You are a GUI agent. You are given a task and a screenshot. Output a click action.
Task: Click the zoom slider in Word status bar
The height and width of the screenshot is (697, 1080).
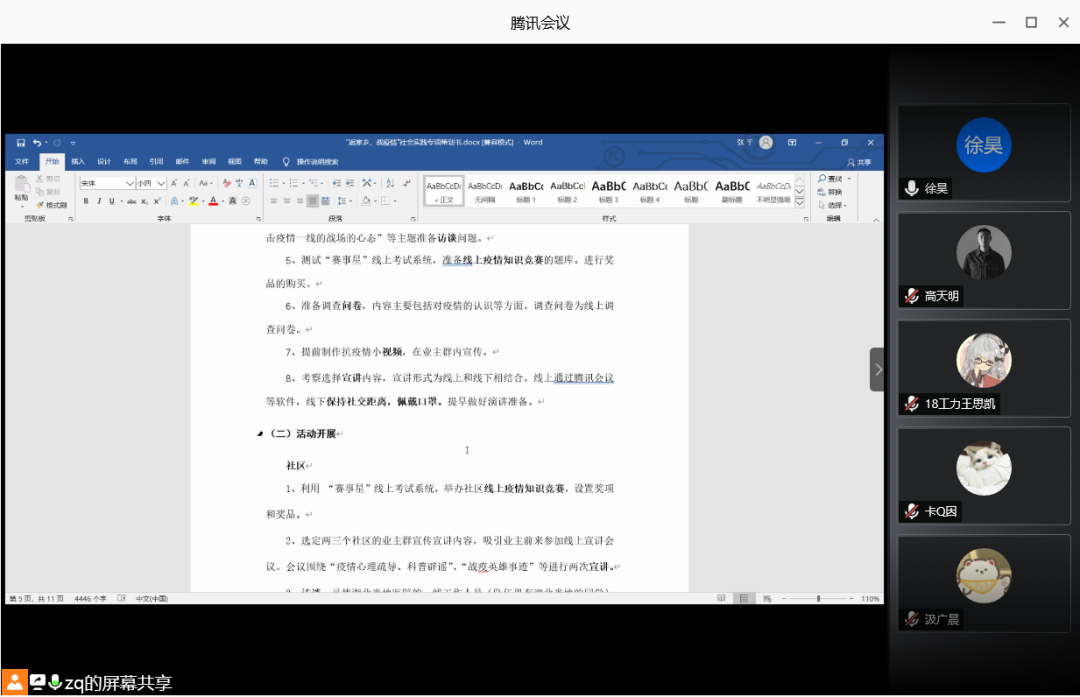click(818, 598)
